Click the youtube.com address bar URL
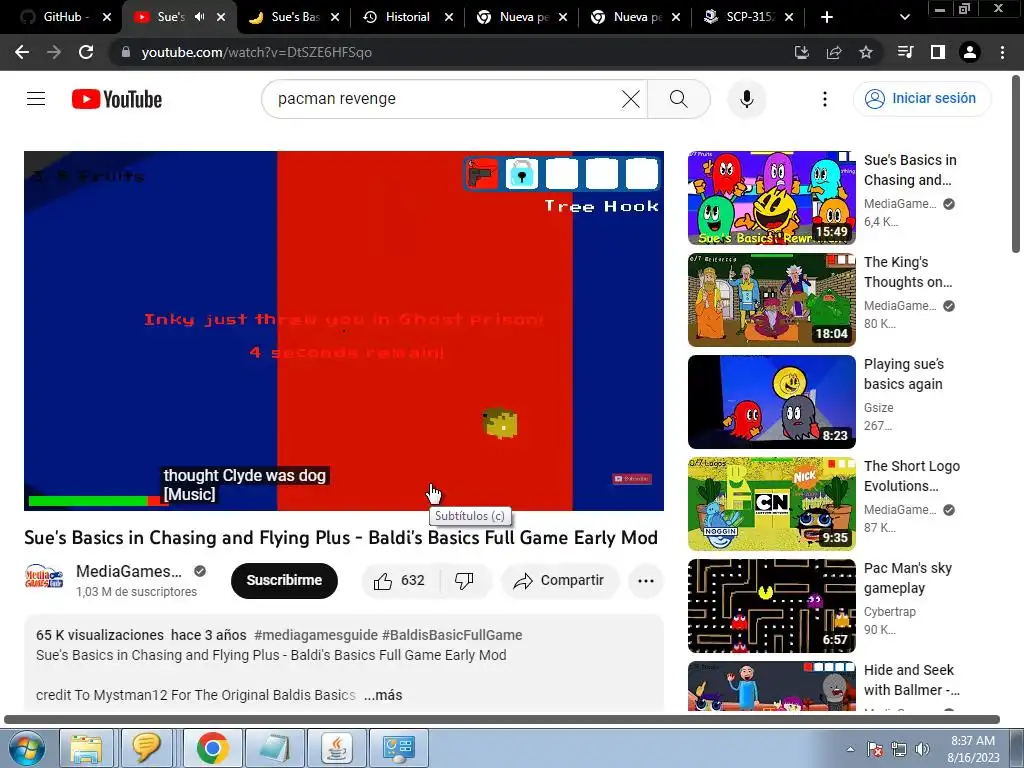The height and width of the screenshot is (768, 1024). click(x=256, y=52)
